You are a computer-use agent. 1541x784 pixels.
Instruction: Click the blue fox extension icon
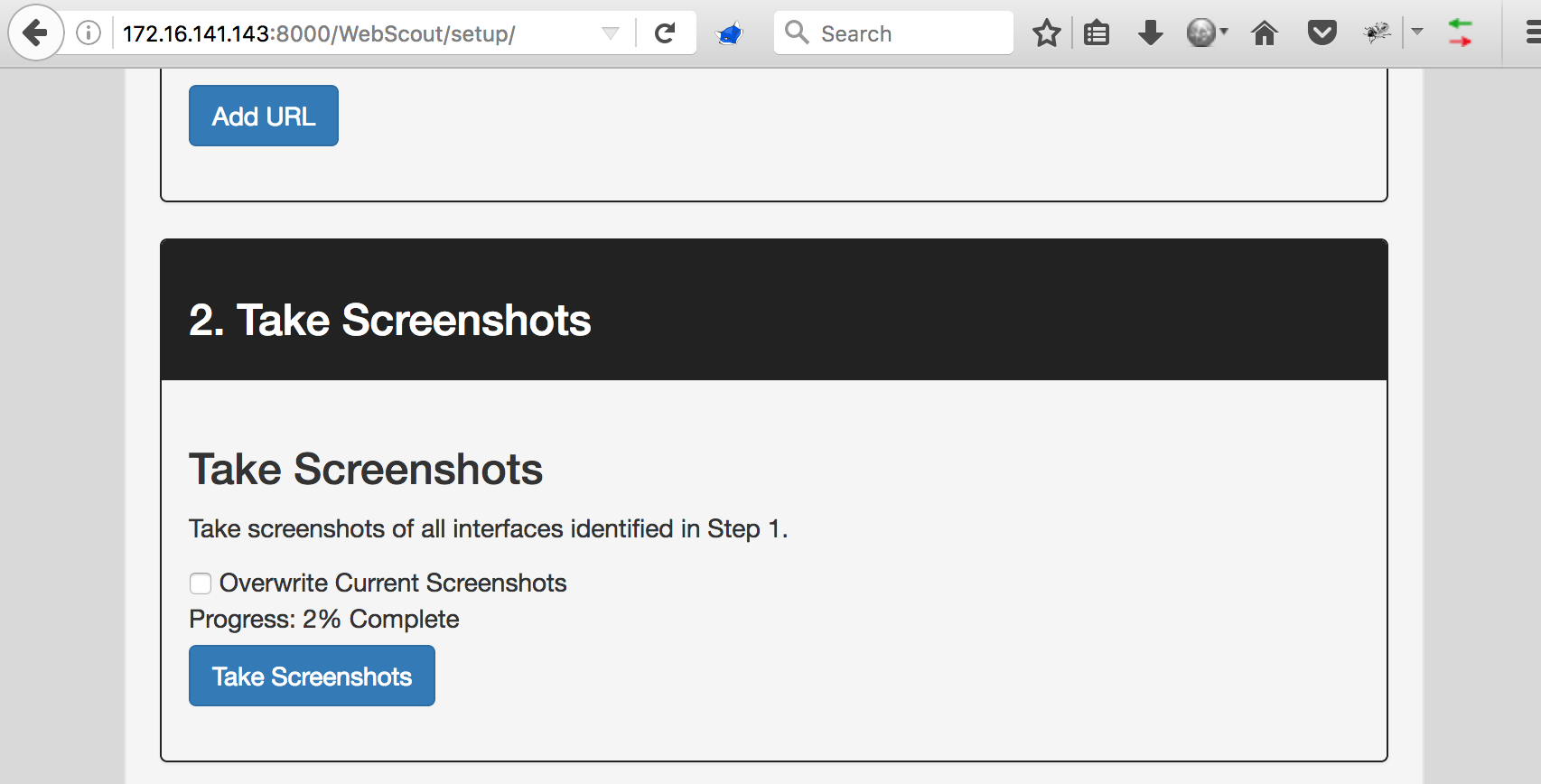pos(729,34)
